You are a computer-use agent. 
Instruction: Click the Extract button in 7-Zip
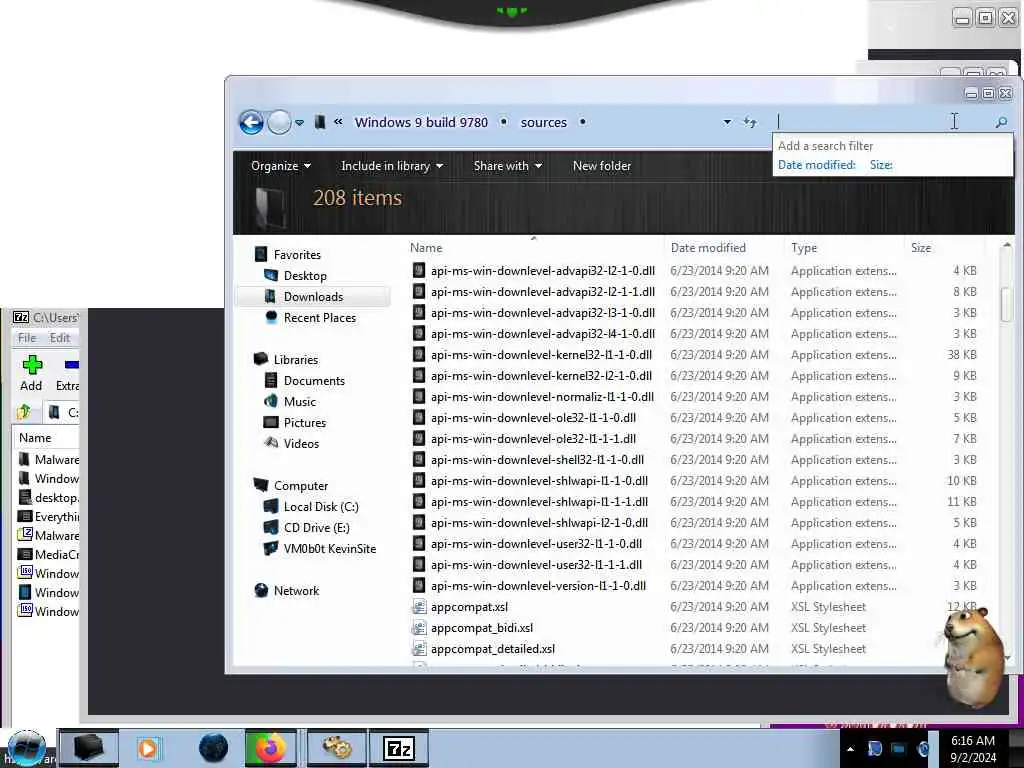67,374
